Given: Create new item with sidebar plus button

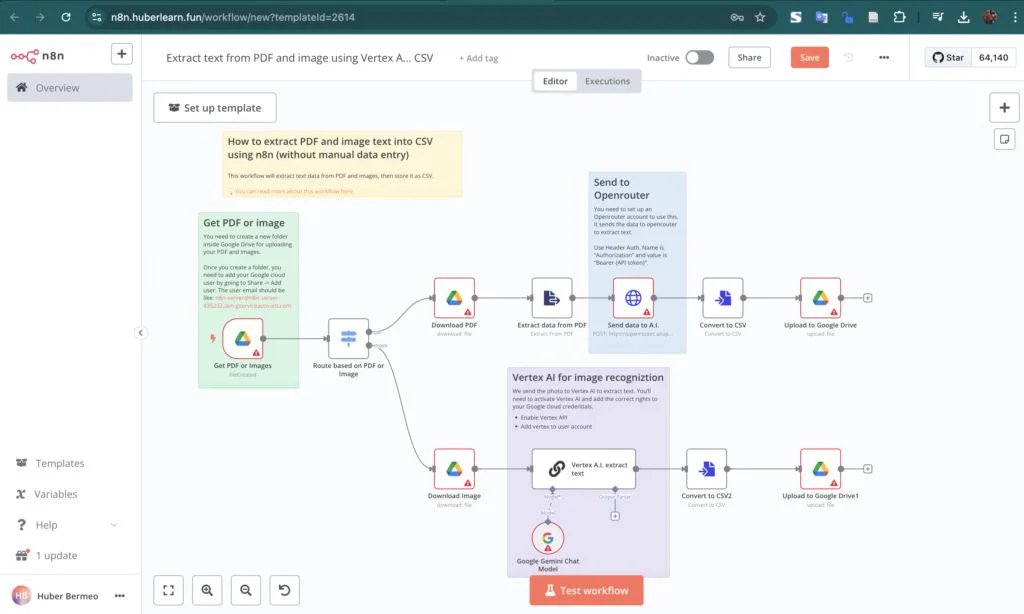Looking at the screenshot, I should [x=121, y=54].
